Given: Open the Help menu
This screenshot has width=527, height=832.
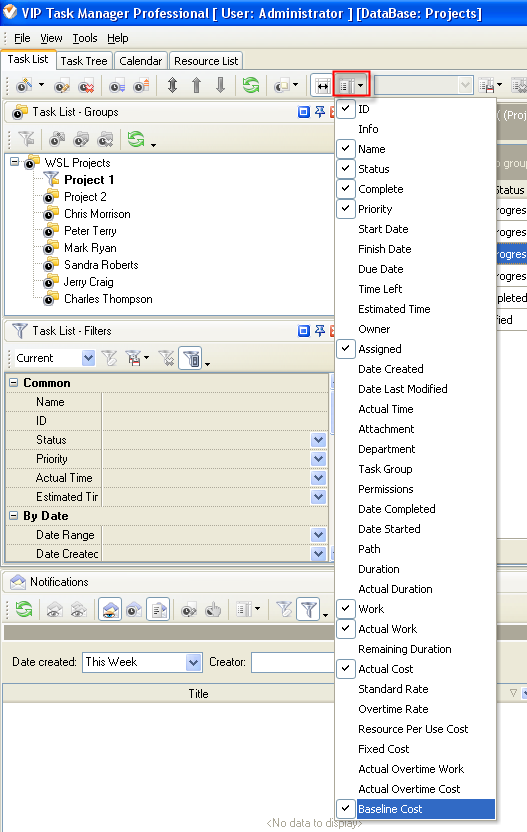Looking at the screenshot, I should click(118, 38).
